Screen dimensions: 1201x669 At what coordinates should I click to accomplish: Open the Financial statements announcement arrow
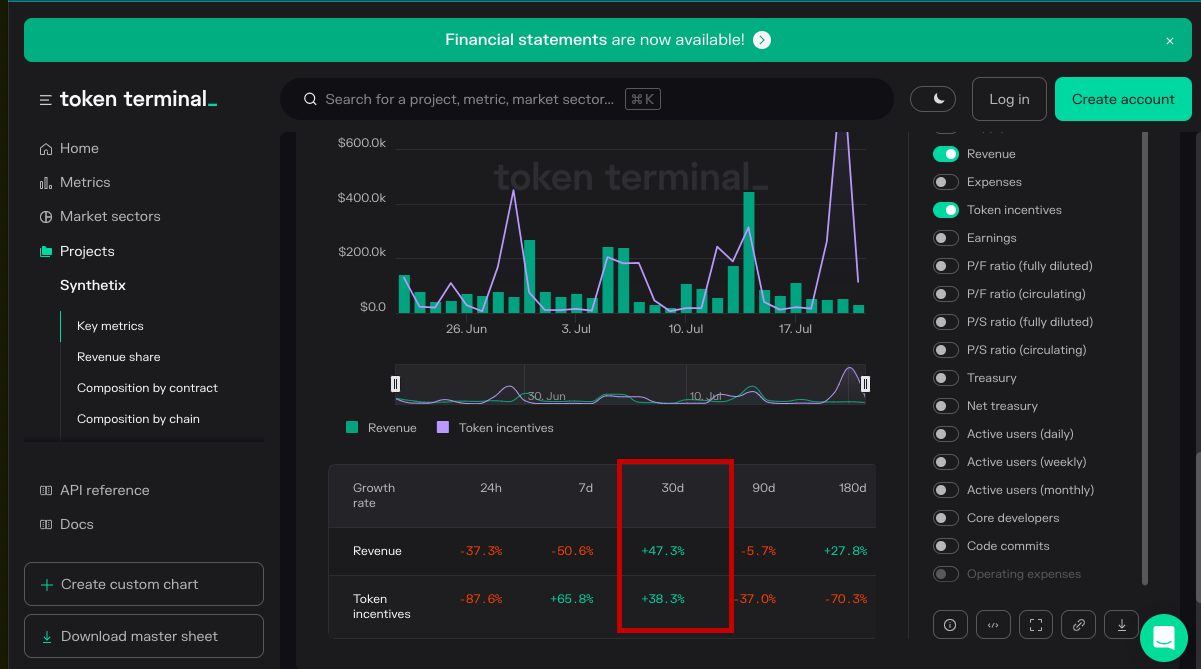pyautogui.click(x=762, y=40)
